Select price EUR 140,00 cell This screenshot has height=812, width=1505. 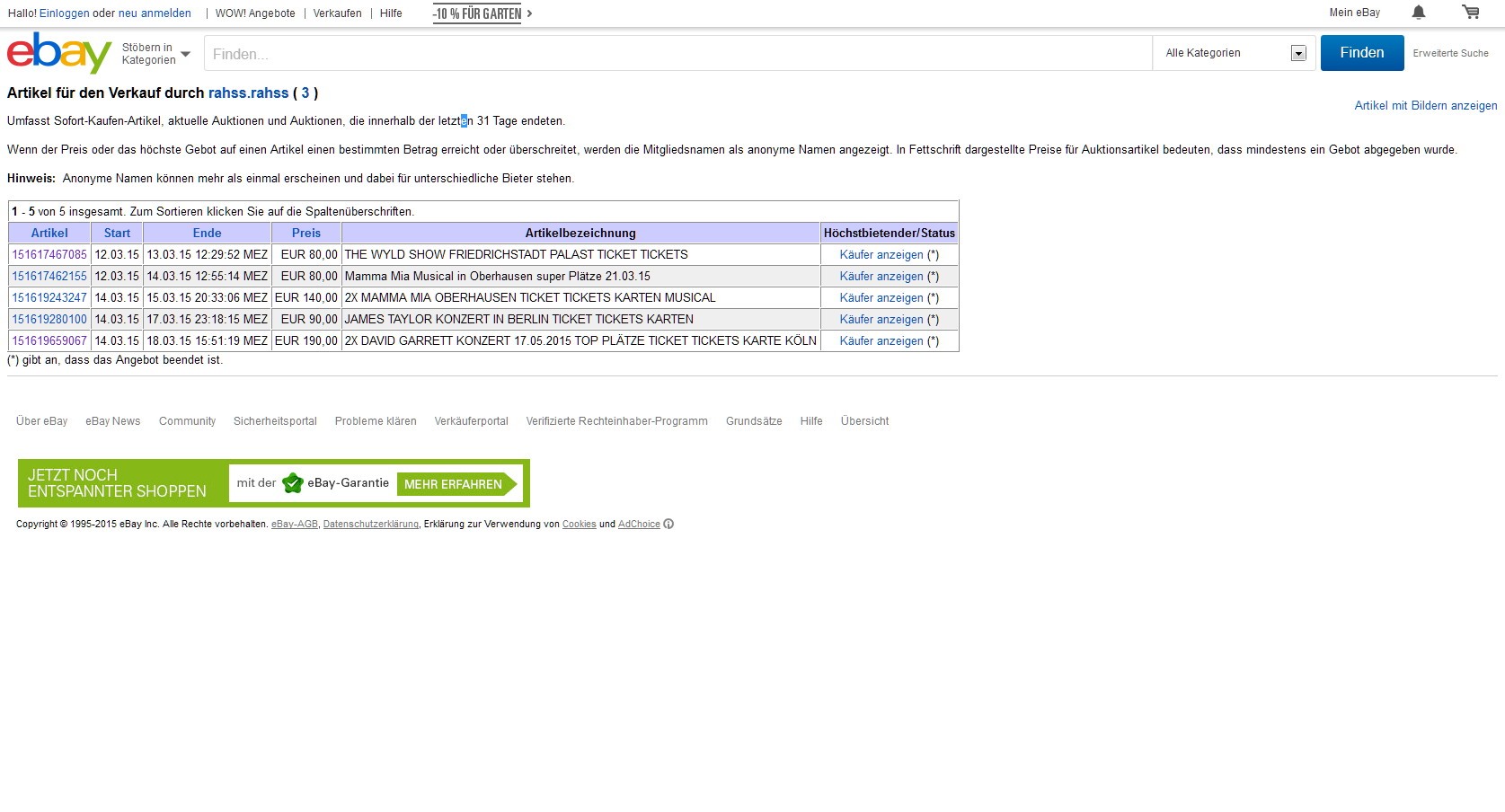pos(306,298)
